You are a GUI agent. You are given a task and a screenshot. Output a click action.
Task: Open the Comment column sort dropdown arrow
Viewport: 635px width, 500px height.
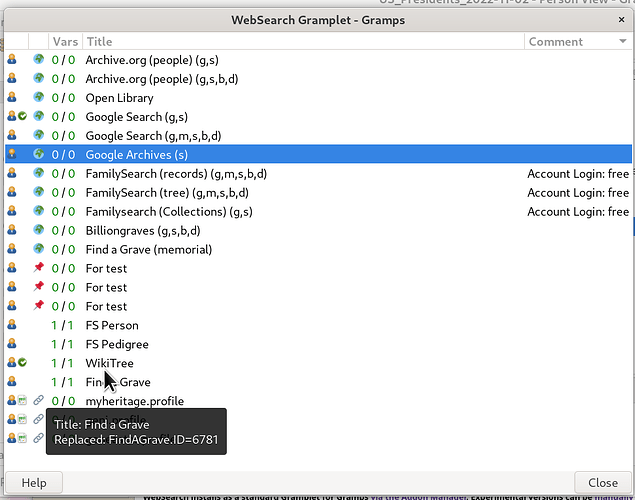(x=622, y=41)
